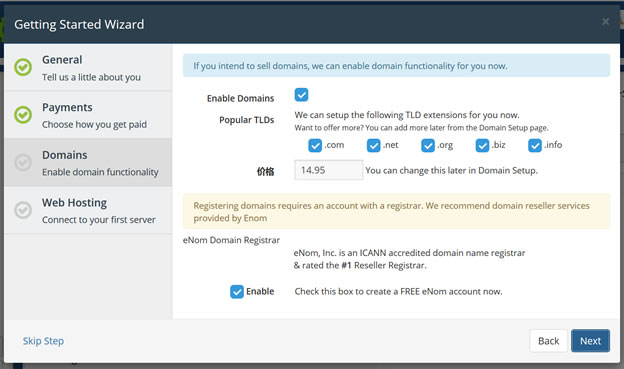
Task: Close the Getting Started Wizard dialog
Action: (x=605, y=22)
